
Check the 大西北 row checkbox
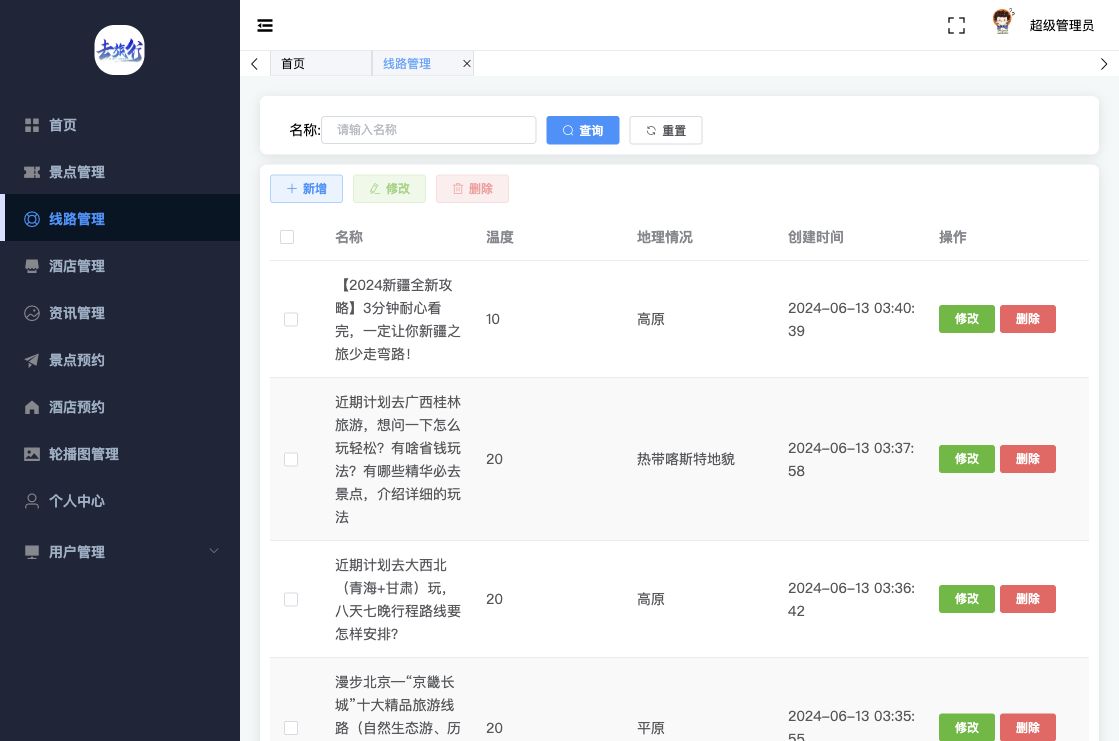tap(290, 599)
